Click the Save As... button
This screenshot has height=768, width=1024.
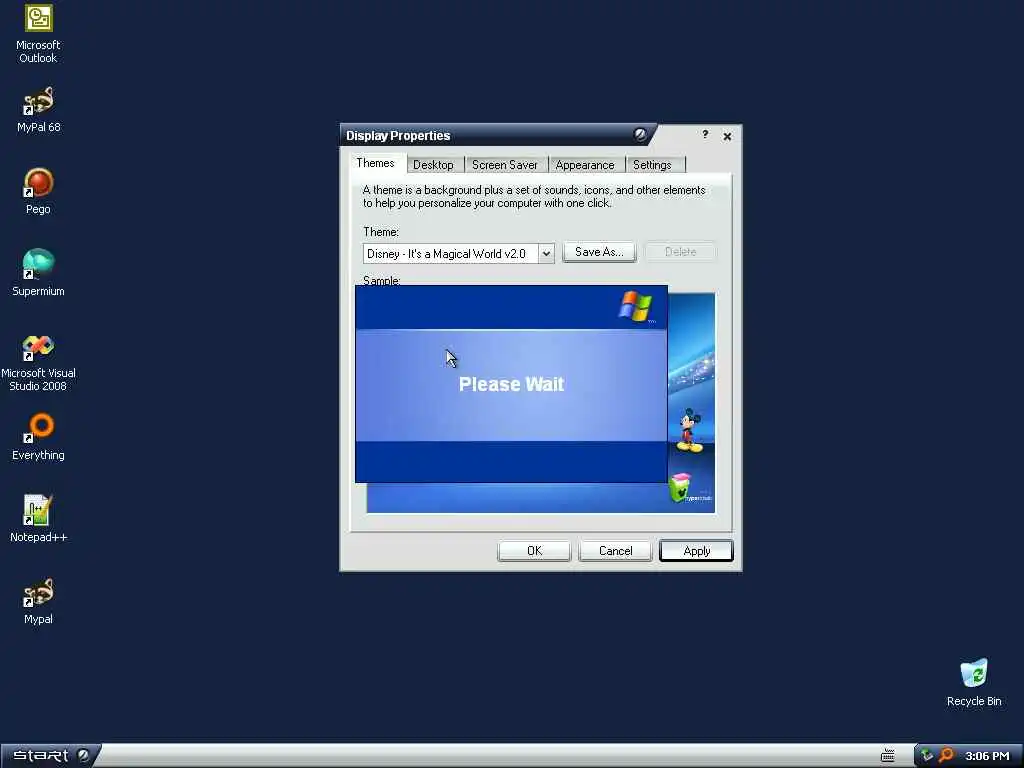[599, 252]
